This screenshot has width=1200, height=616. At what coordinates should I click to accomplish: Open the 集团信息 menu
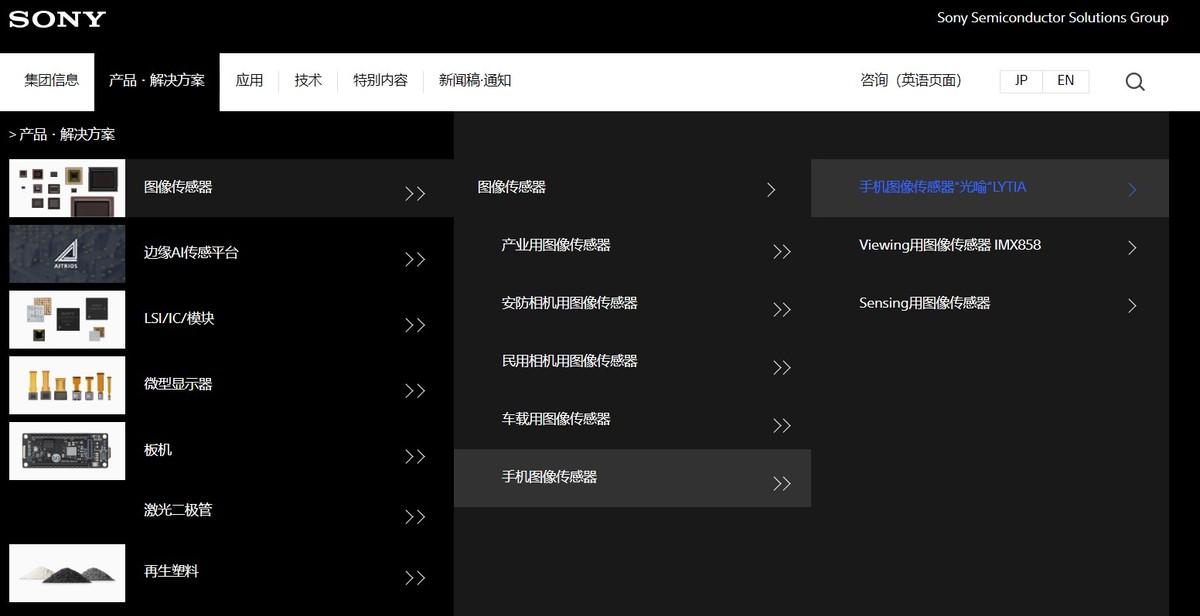point(52,80)
